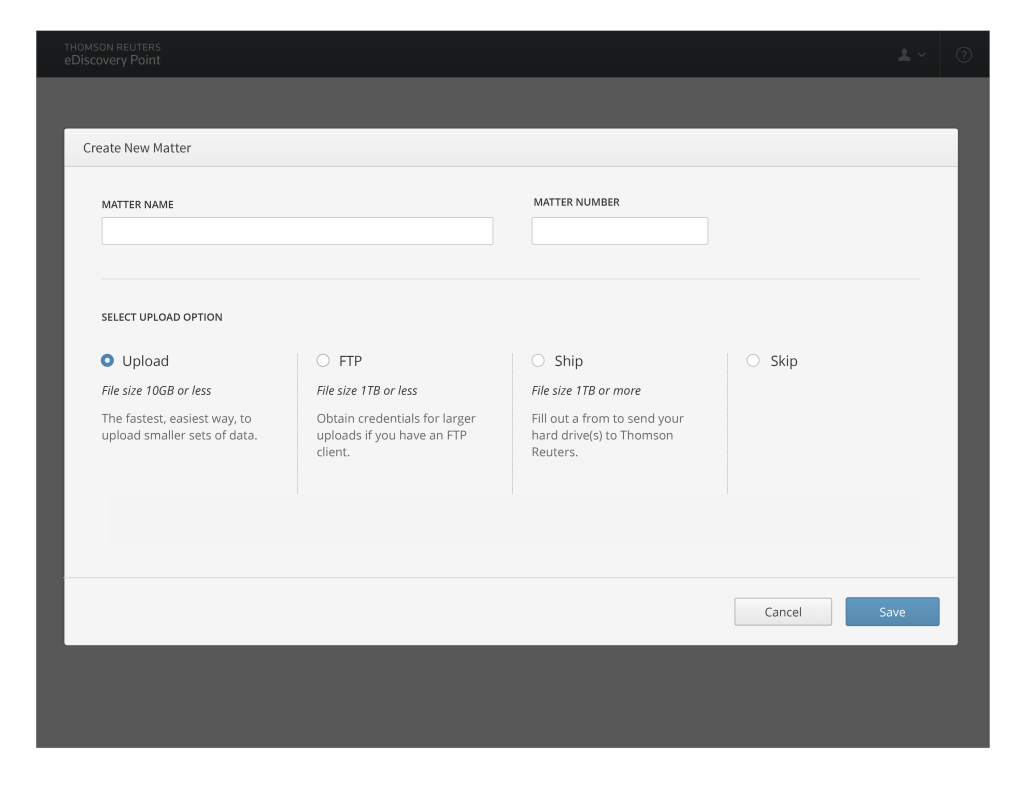Pick the Skip radio button
Viewport: 1024px width, 787px height.
coord(753,361)
